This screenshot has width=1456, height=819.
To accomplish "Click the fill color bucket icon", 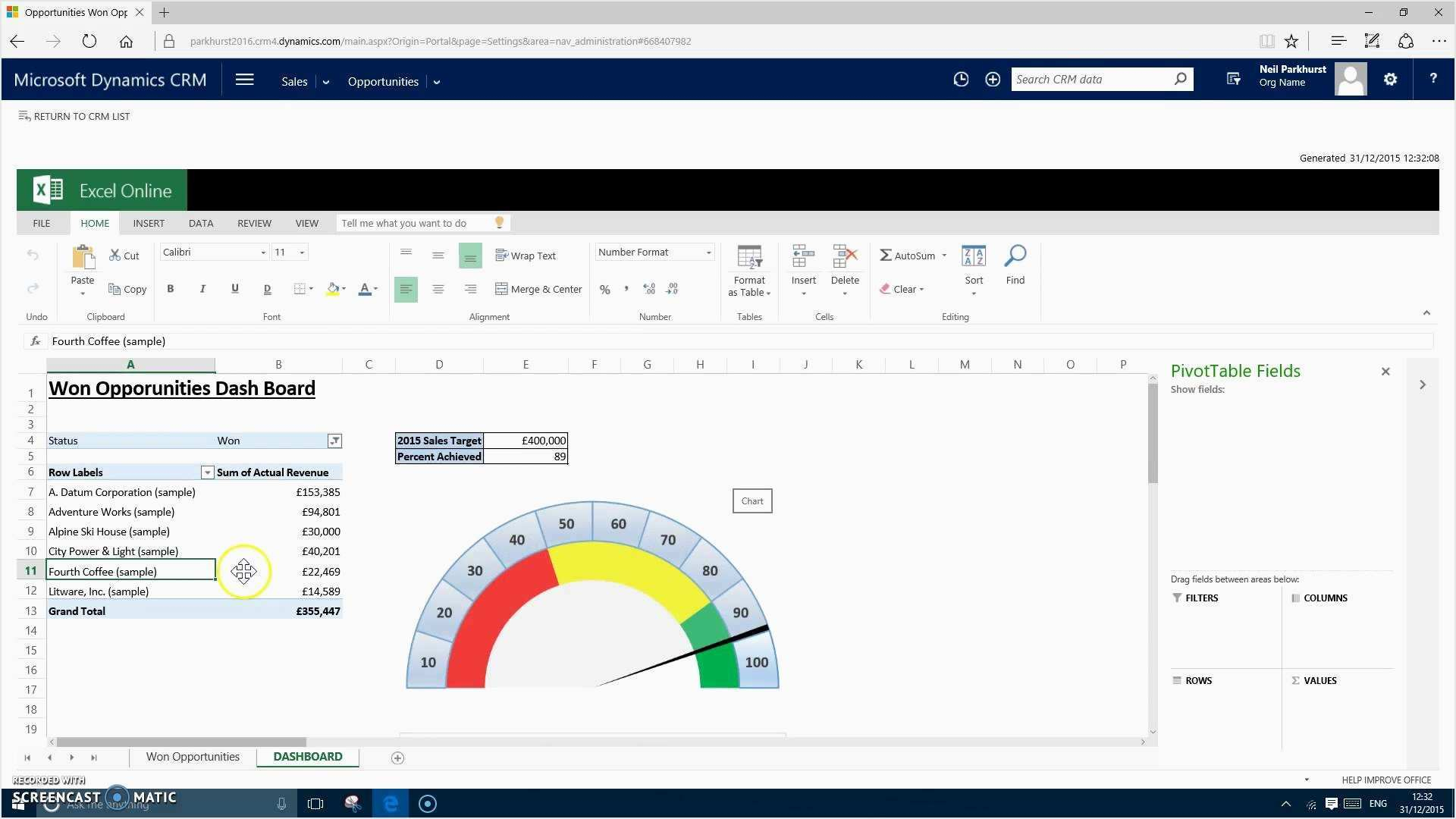I will [333, 289].
